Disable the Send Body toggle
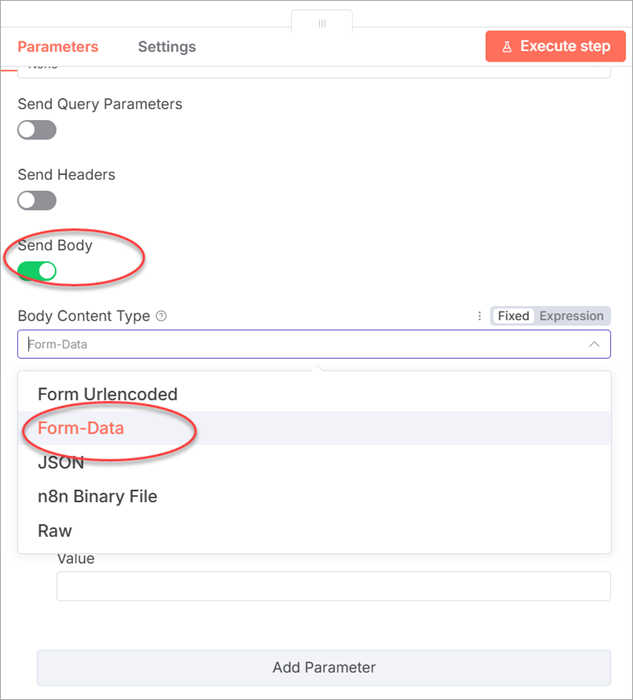This screenshot has width=633, height=700. [x=37, y=271]
